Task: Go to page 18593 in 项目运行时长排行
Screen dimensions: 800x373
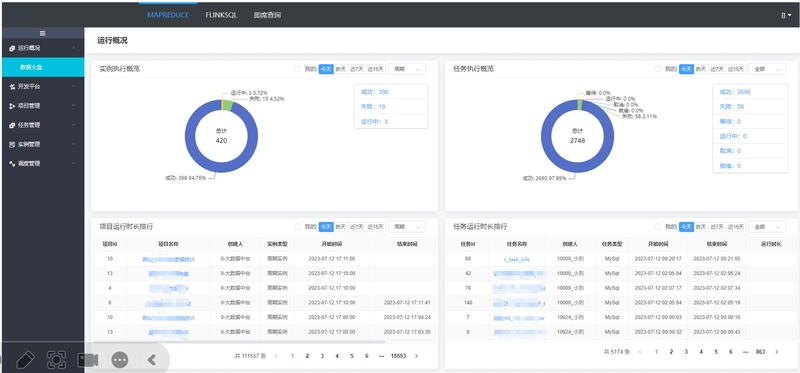Action: [x=398, y=356]
